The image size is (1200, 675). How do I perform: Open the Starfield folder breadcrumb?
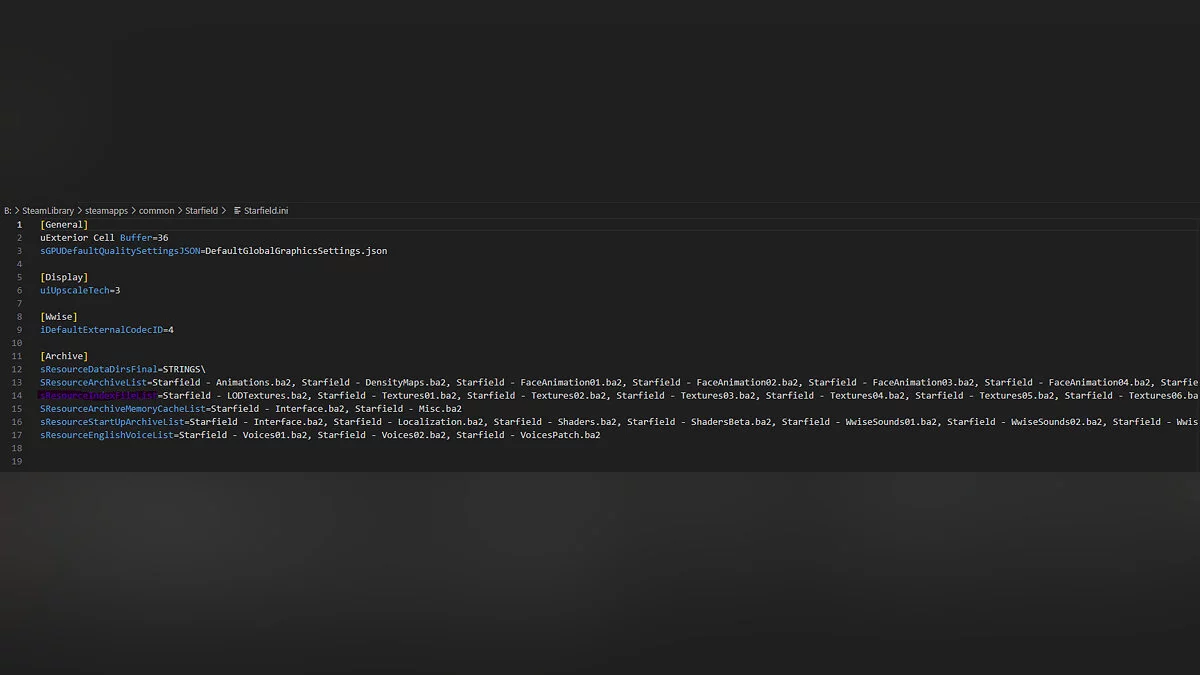201,211
